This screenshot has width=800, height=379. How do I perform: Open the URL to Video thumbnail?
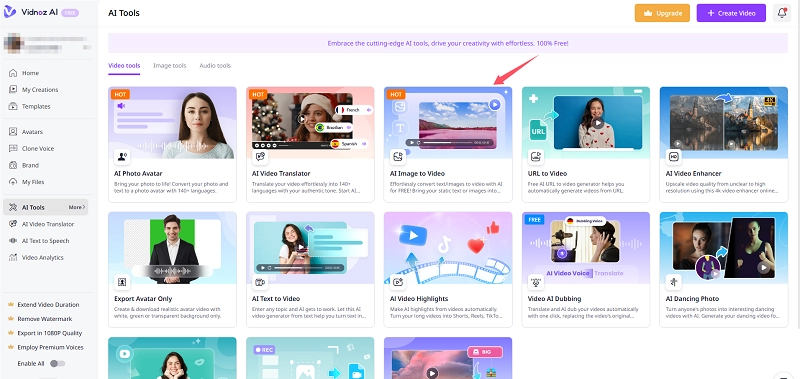tap(586, 122)
